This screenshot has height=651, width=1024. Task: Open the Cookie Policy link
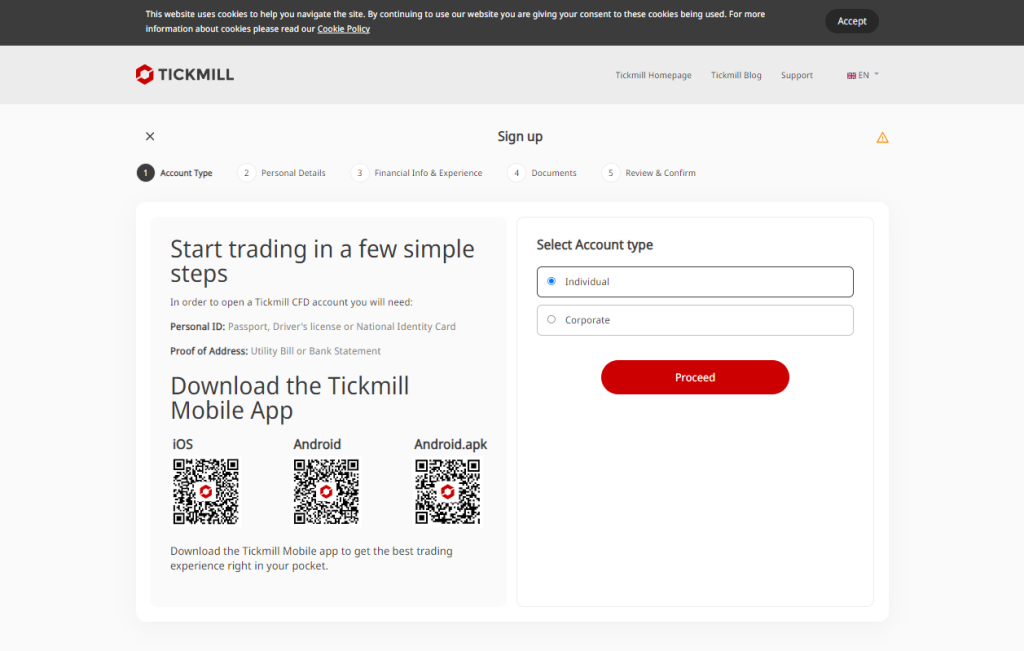[343, 29]
